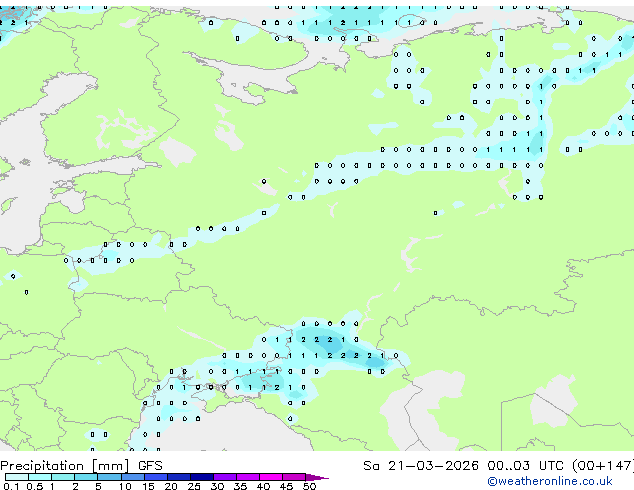Select the legend swatch between 1 and 2
Screen dimensions: 634x490
[63, 477]
